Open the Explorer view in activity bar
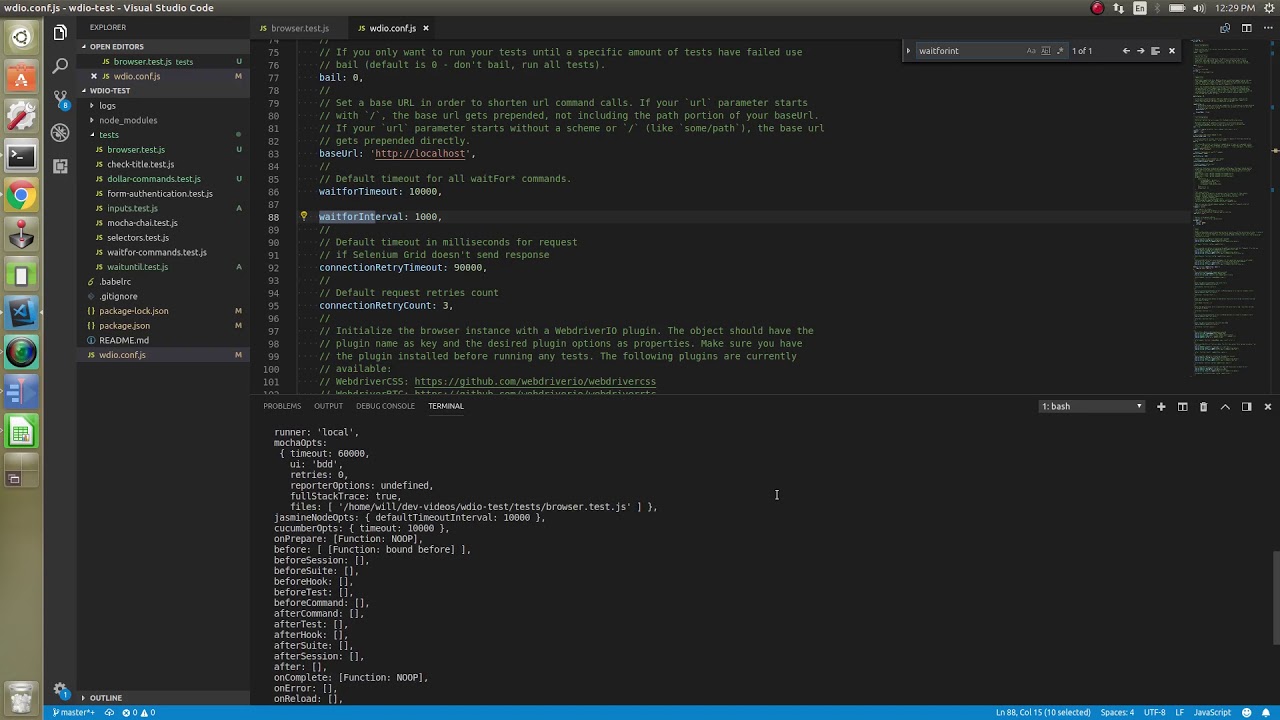Image resolution: width=1280 pixels, height=720 pixels. [x=60, y=32]
